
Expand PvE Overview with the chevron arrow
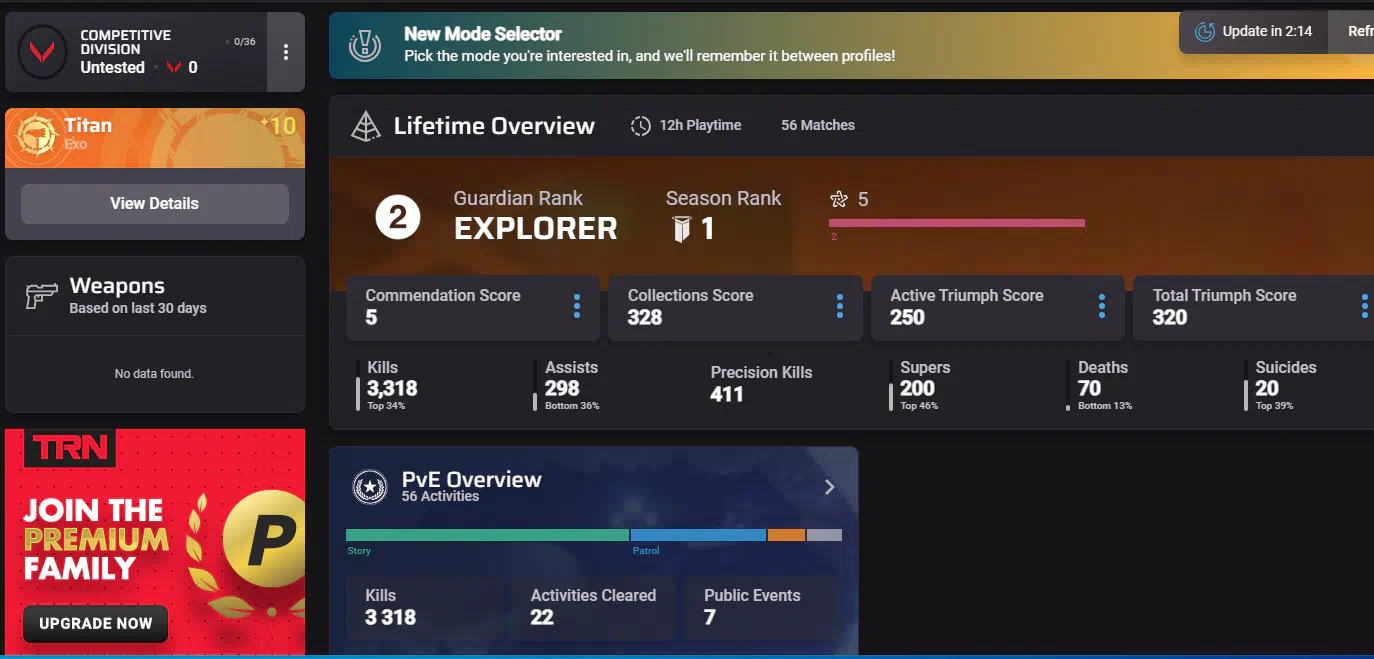click(829, 487)
